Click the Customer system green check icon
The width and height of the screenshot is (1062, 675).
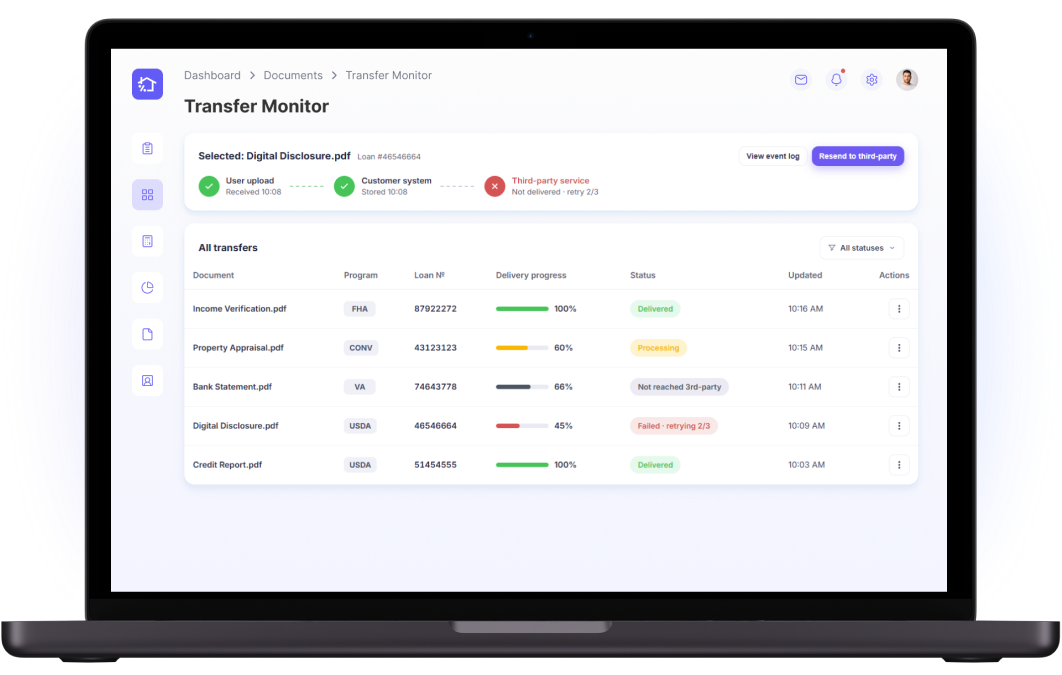coord(344,186)
